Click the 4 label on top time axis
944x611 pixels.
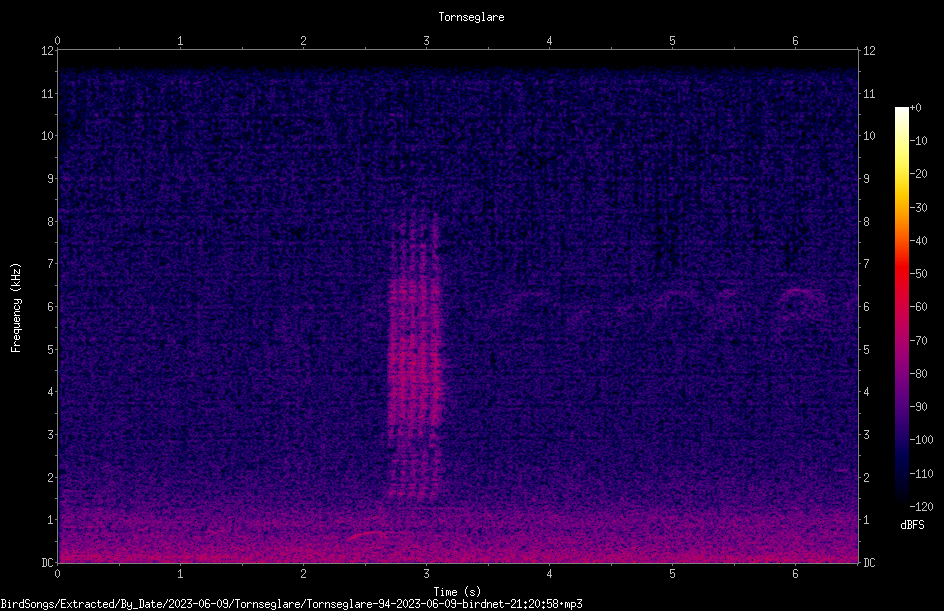pyautogui.click(x=549, y=41)
